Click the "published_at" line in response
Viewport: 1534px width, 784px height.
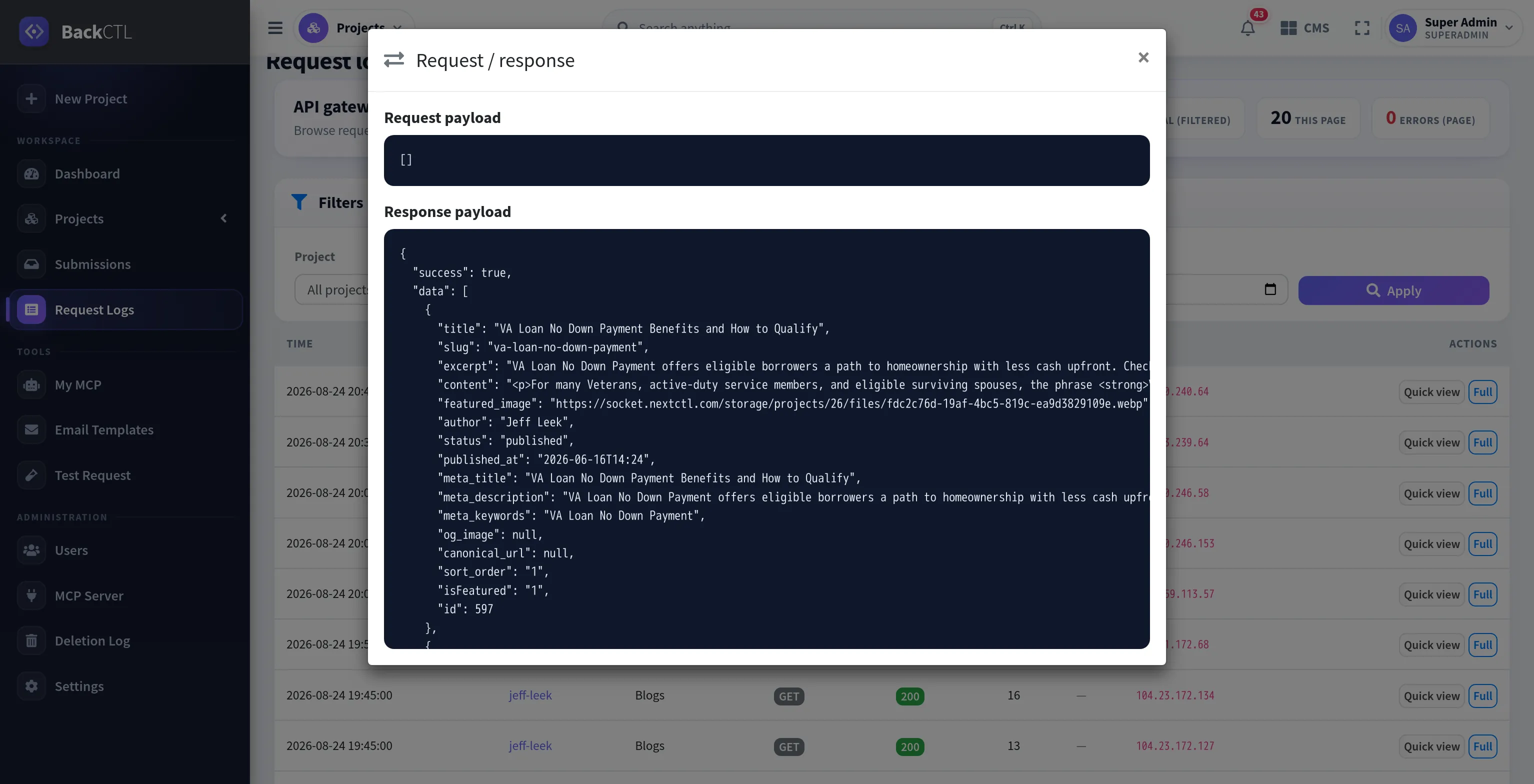click(x=546, y=459)
